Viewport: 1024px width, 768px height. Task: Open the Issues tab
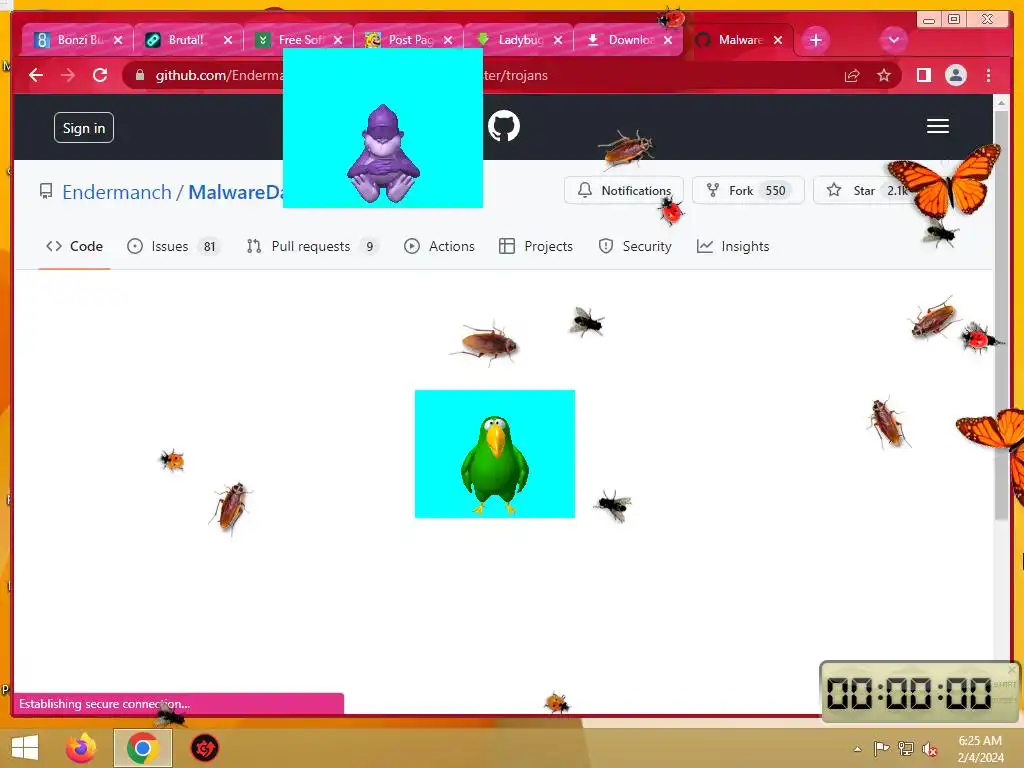[x=173, y=246]
